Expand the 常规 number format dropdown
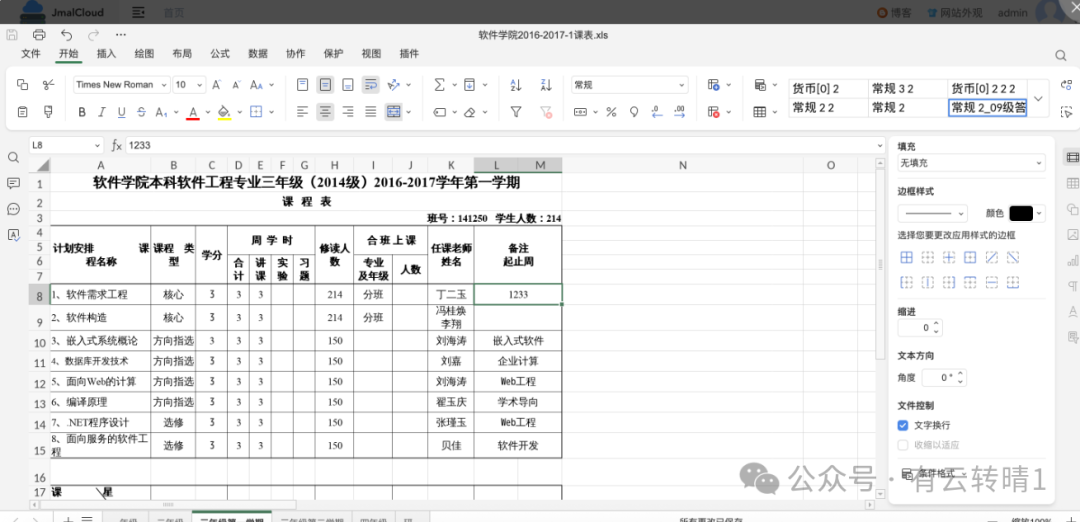1080x522 pixels. pos(629,85)
